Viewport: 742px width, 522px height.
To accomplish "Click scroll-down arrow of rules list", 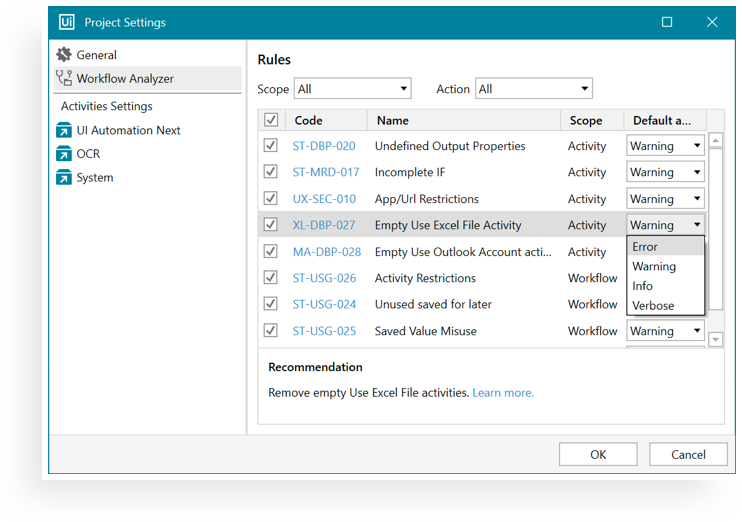I will click(716, 339).
